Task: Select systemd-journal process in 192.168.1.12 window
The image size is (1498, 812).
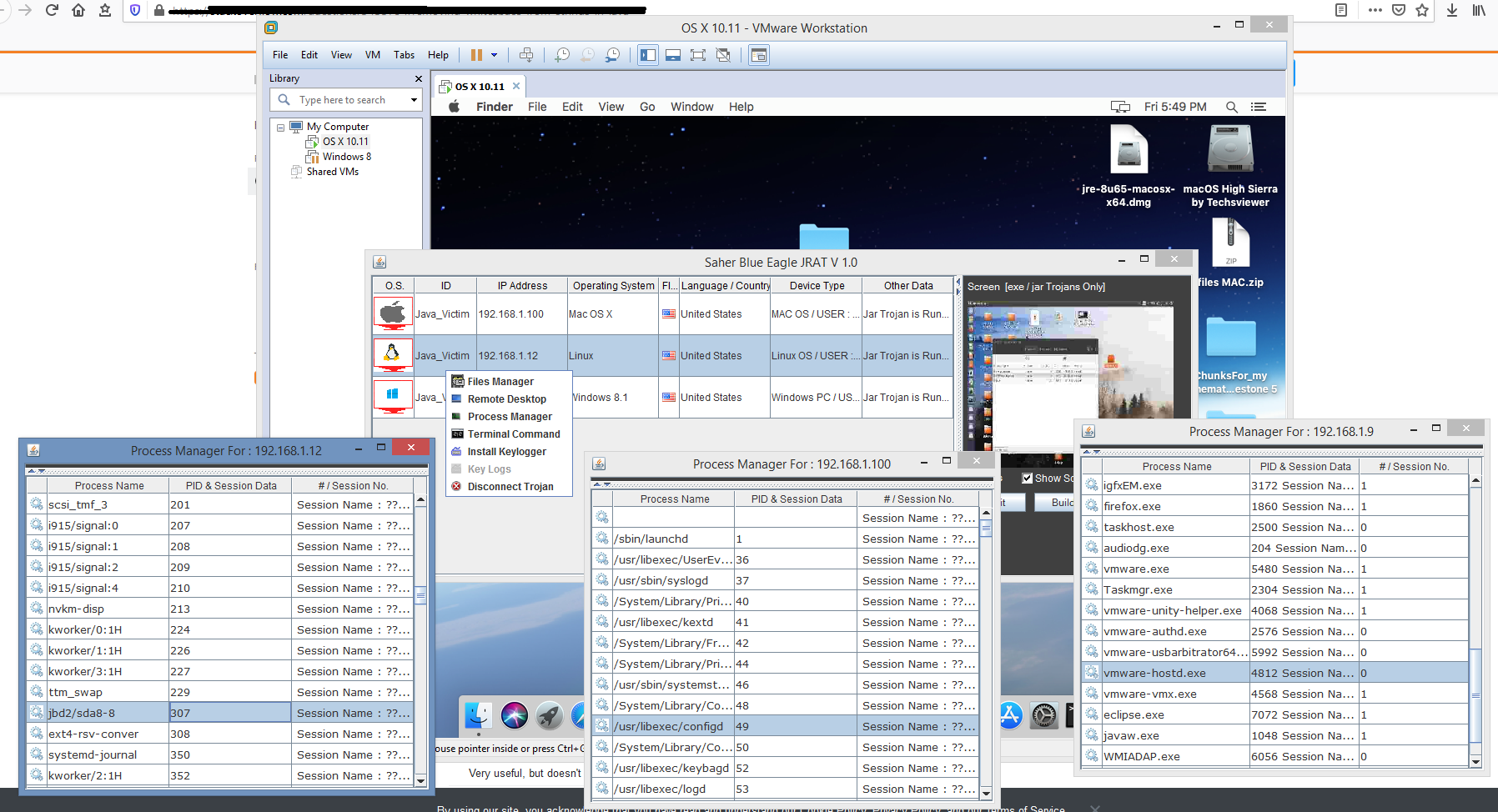Action: pos(219,754)
